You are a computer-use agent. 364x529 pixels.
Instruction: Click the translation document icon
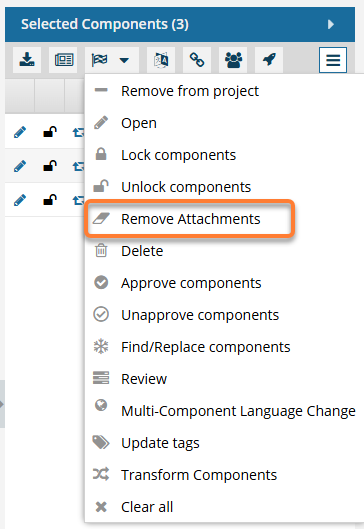coord(161,60)
